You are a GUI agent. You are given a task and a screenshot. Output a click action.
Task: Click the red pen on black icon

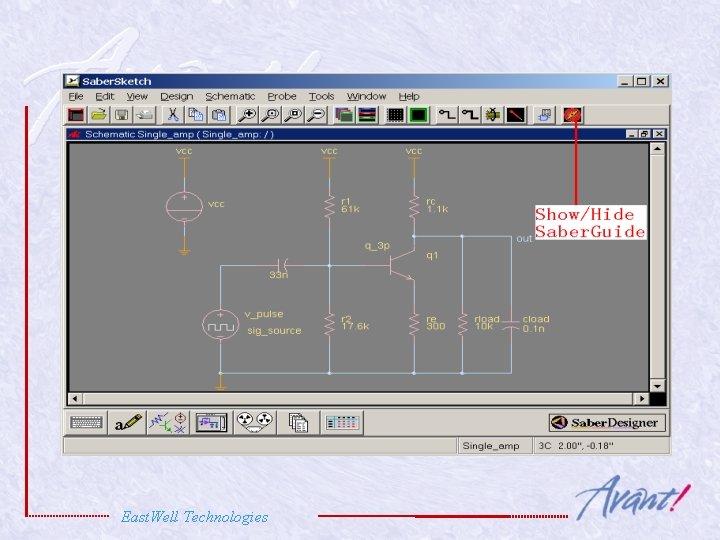tap(516, 115)
